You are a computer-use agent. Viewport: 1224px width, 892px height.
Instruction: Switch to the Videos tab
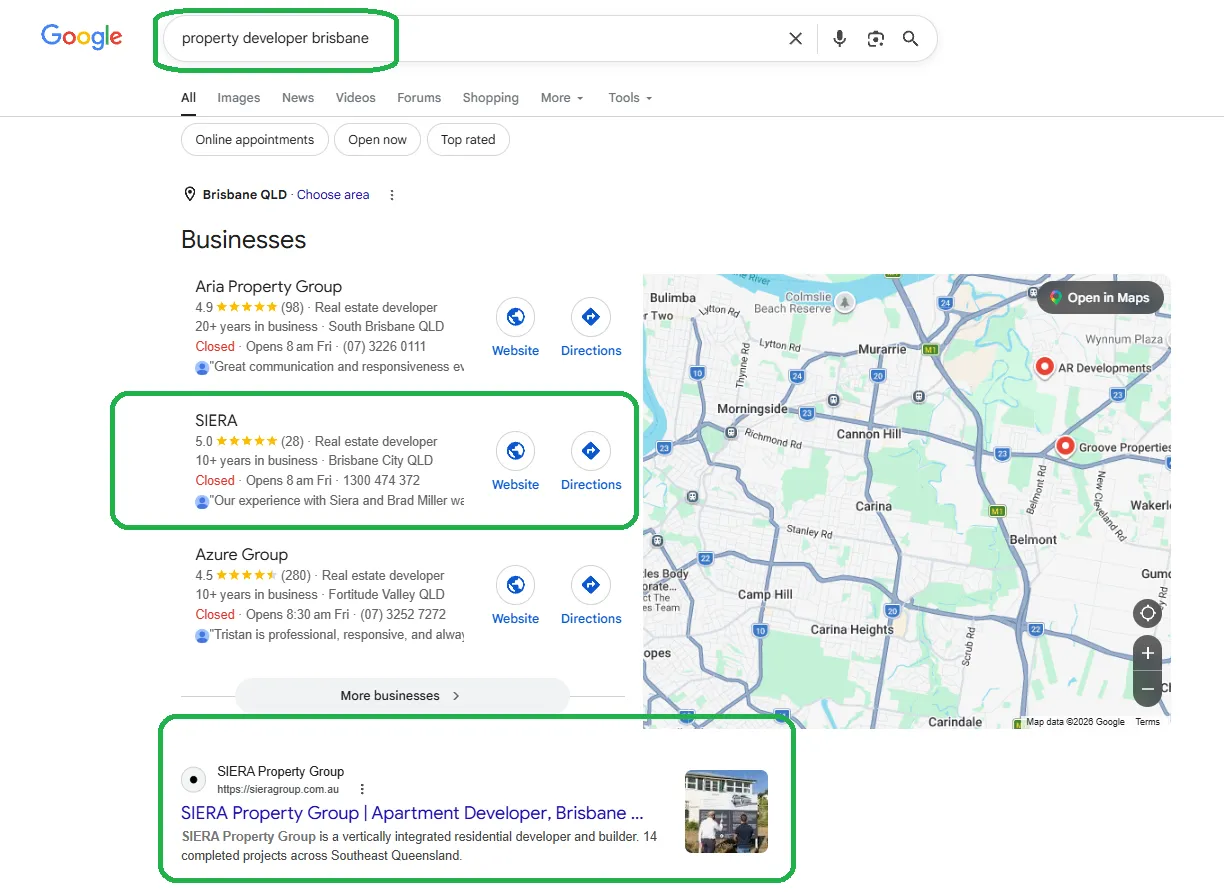pos(356,98)
